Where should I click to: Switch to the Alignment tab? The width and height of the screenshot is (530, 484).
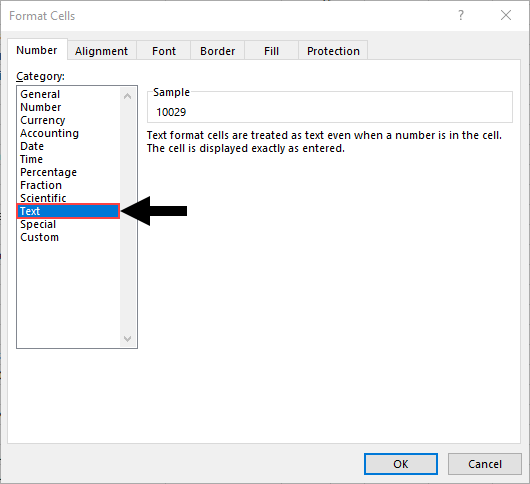(x=101, y=51)
